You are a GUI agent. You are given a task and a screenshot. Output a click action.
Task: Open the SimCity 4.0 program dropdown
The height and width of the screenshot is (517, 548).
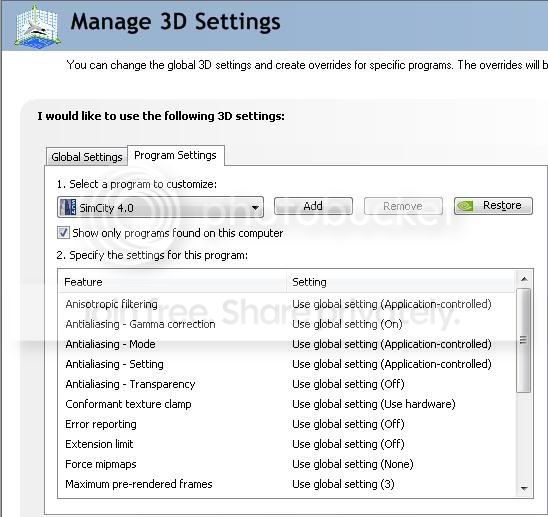pyautogui.click(x=160, y=207)
